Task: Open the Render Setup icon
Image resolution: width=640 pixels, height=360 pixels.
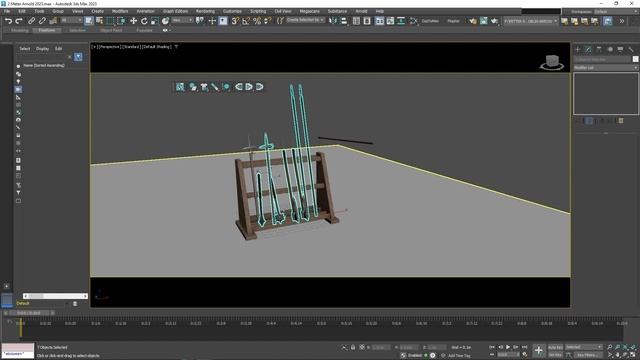Action: 473,21
